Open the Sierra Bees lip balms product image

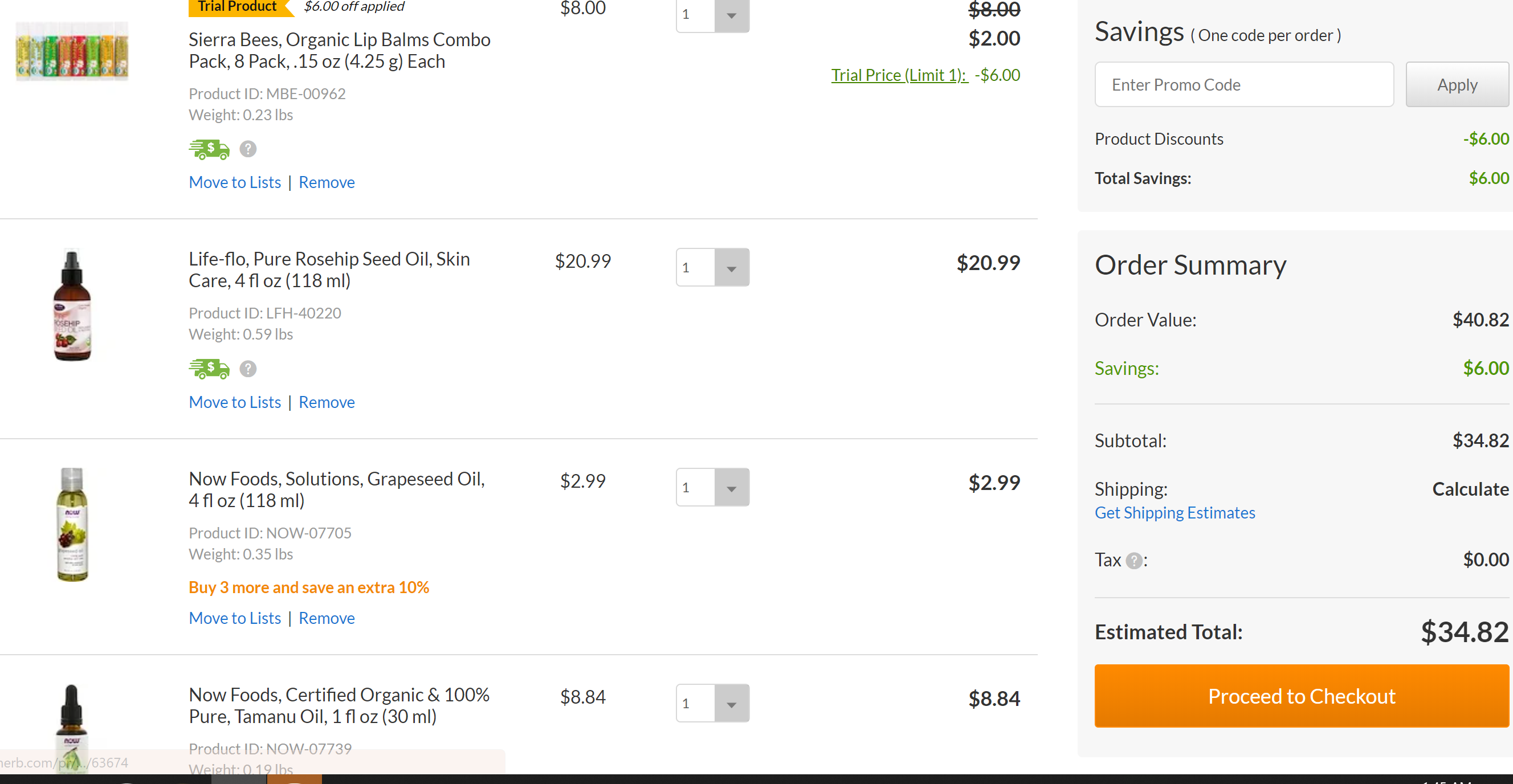(72, 51)
